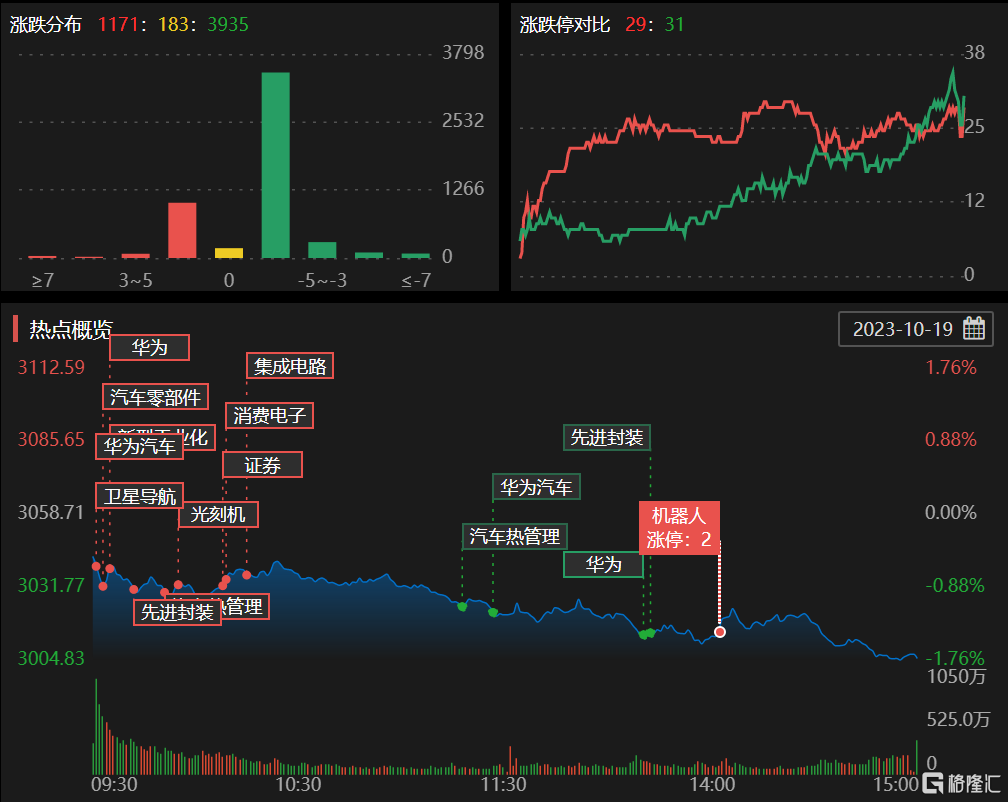This screenshot has width=1008, height=802.
Task: Click the 机器人 涨停 tooltip box
Action: tap(679, 527)
